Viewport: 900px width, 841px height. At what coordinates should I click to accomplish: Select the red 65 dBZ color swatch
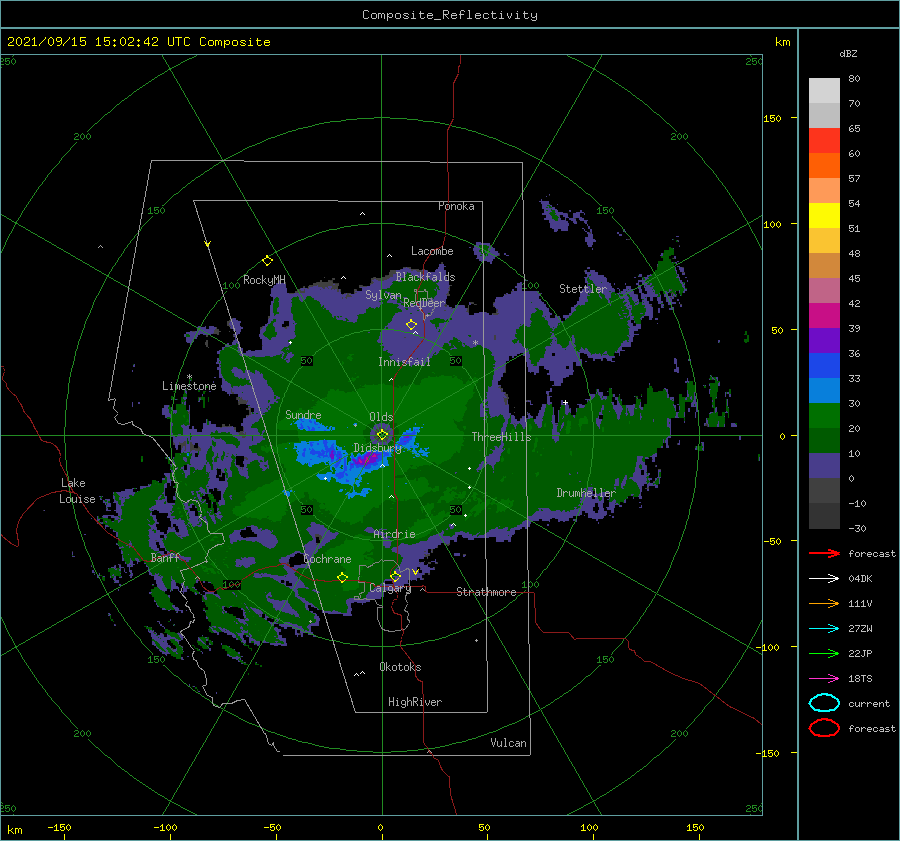824,141
